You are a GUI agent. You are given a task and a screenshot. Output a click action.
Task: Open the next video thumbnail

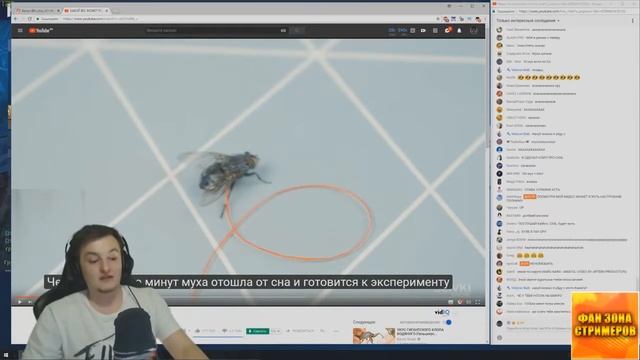(x=374, y=336)
